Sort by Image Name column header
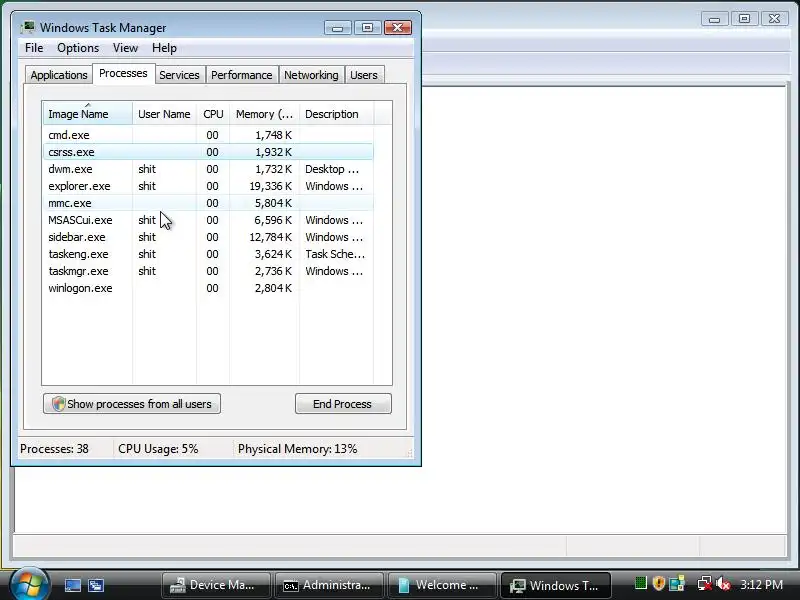 pos(88,114)
